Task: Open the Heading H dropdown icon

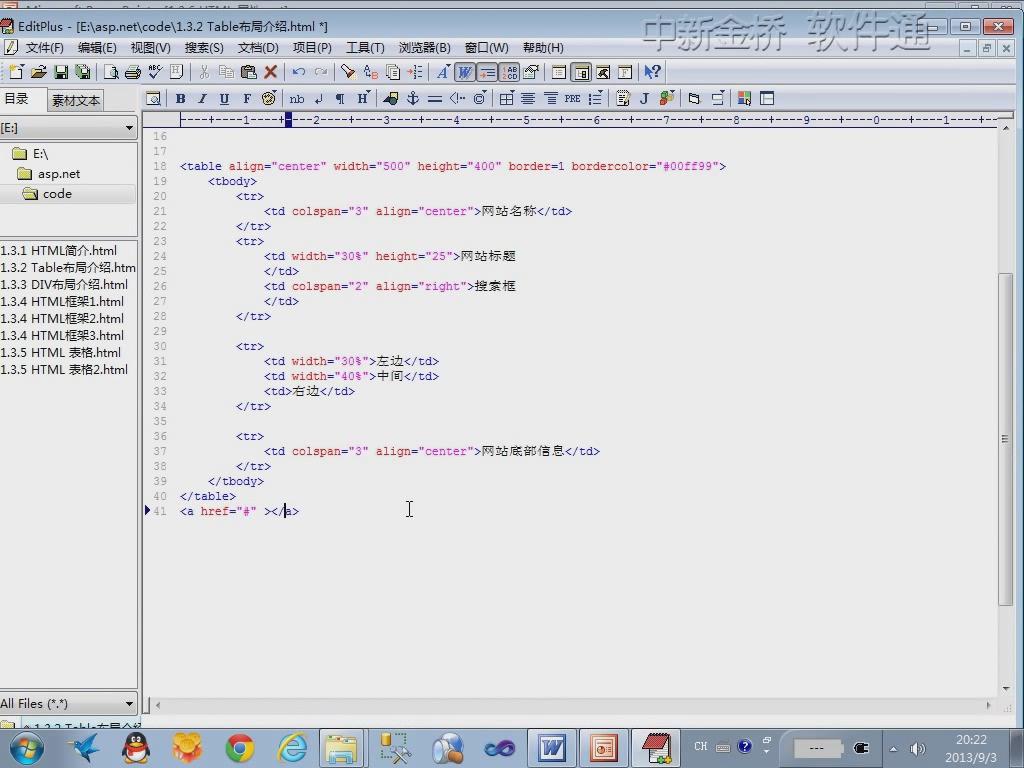Action: click(362, 99)
